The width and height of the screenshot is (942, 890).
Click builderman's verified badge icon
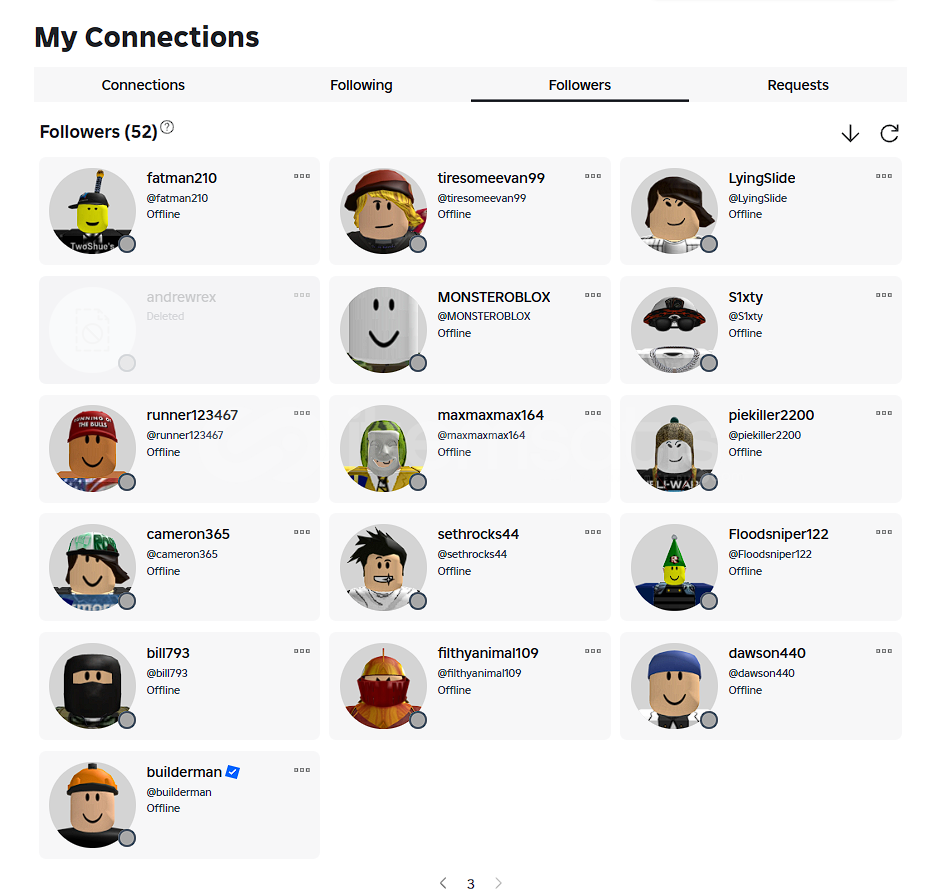click(232, 772)
